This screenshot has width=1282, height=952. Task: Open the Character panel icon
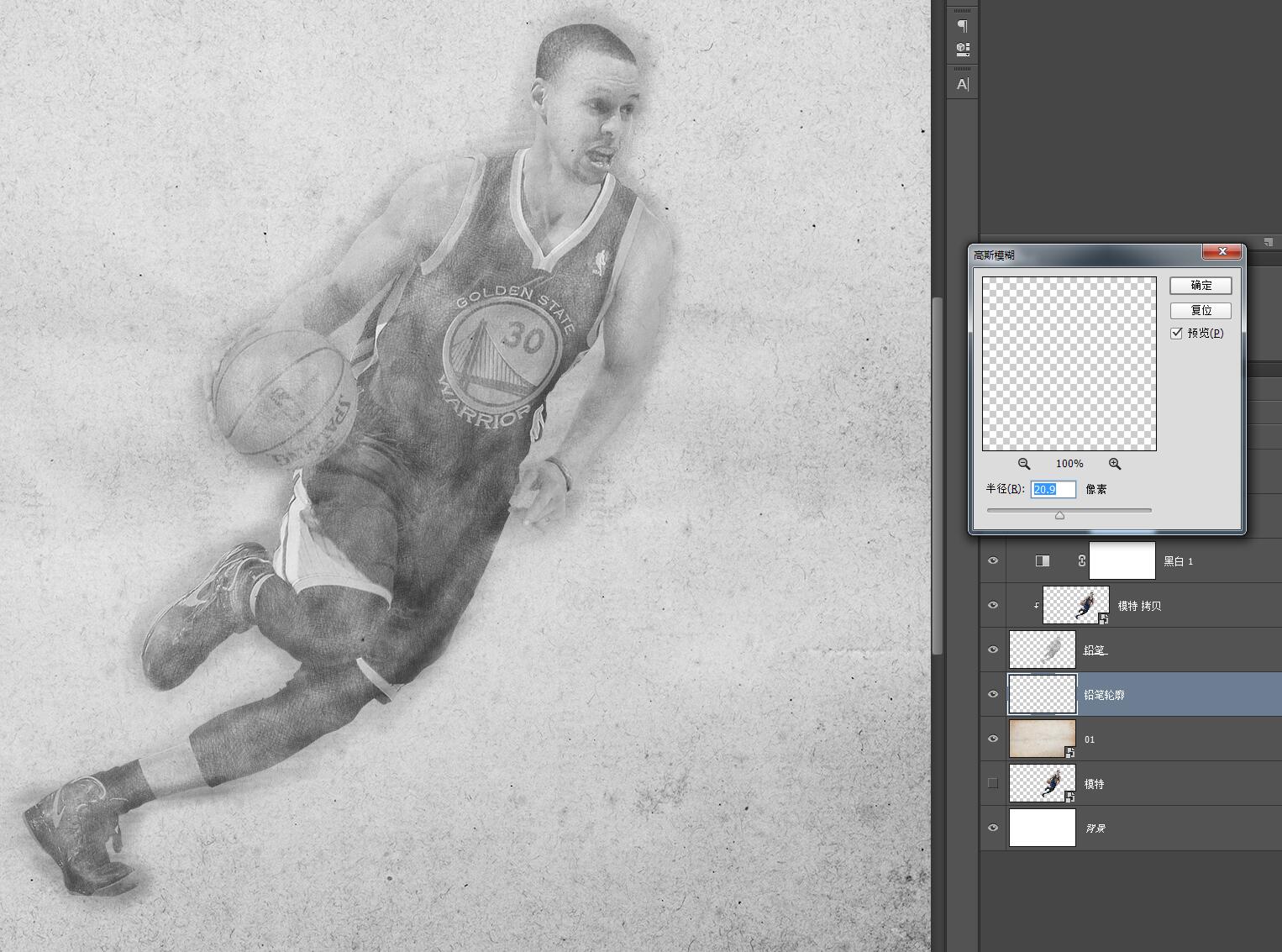point(963,84)
